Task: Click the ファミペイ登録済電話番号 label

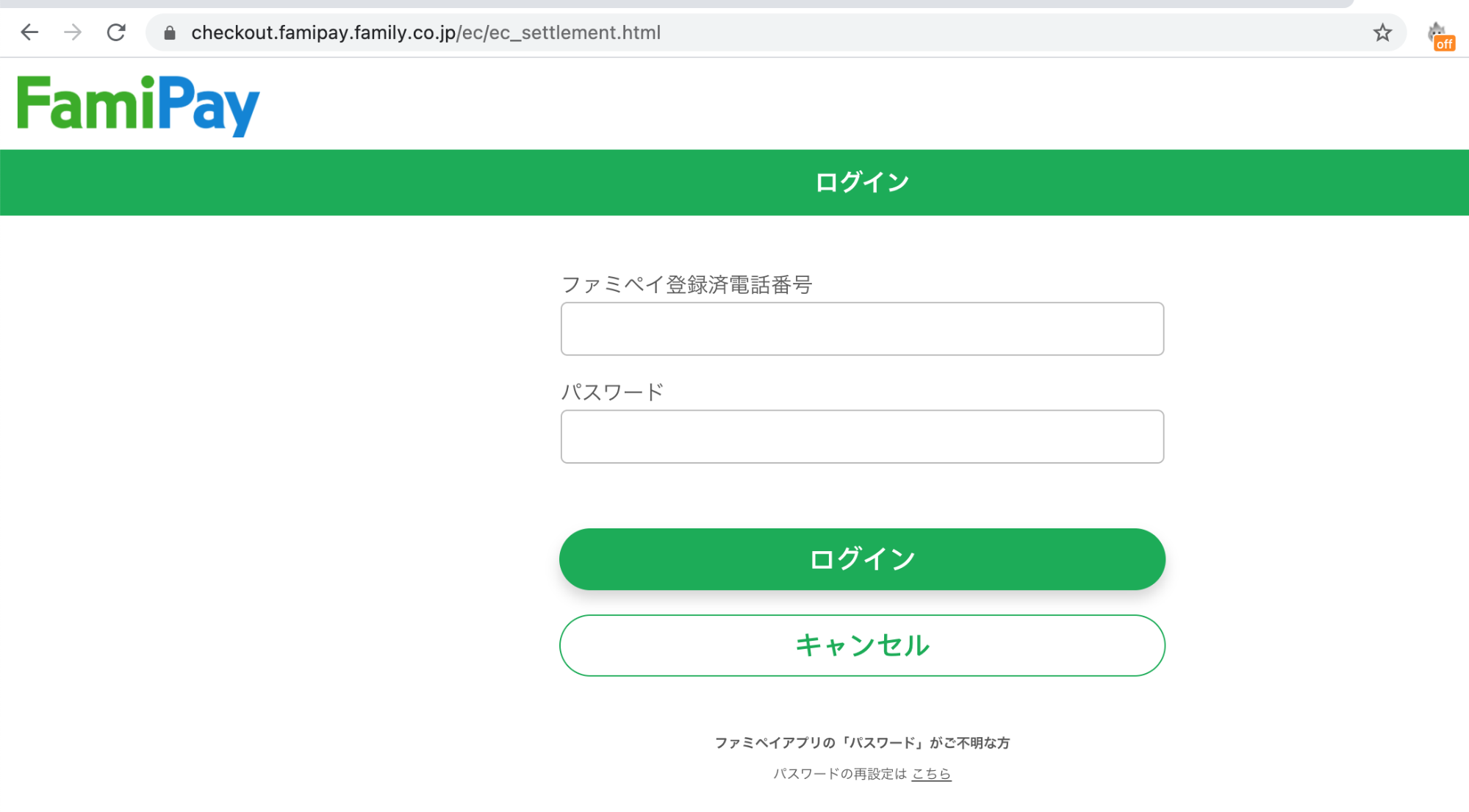Action: [x=686, y=284]
